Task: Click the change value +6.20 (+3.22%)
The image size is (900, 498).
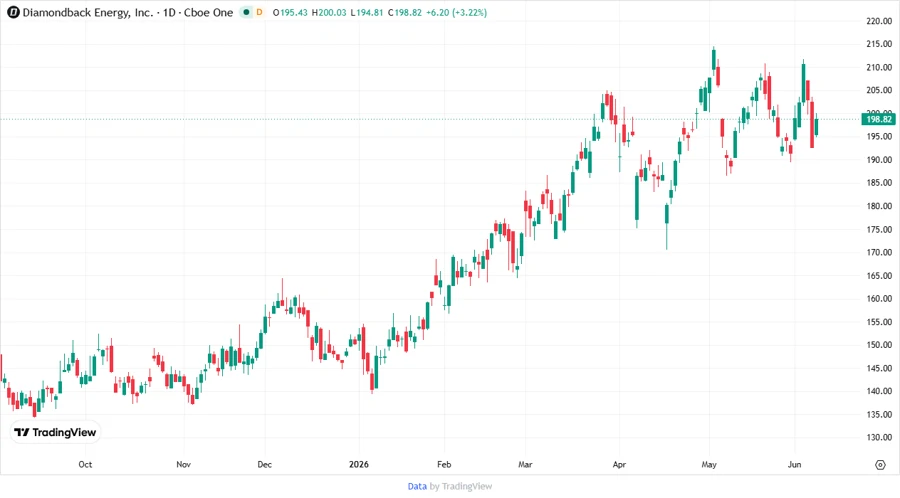Action: (x=456, y=12)
